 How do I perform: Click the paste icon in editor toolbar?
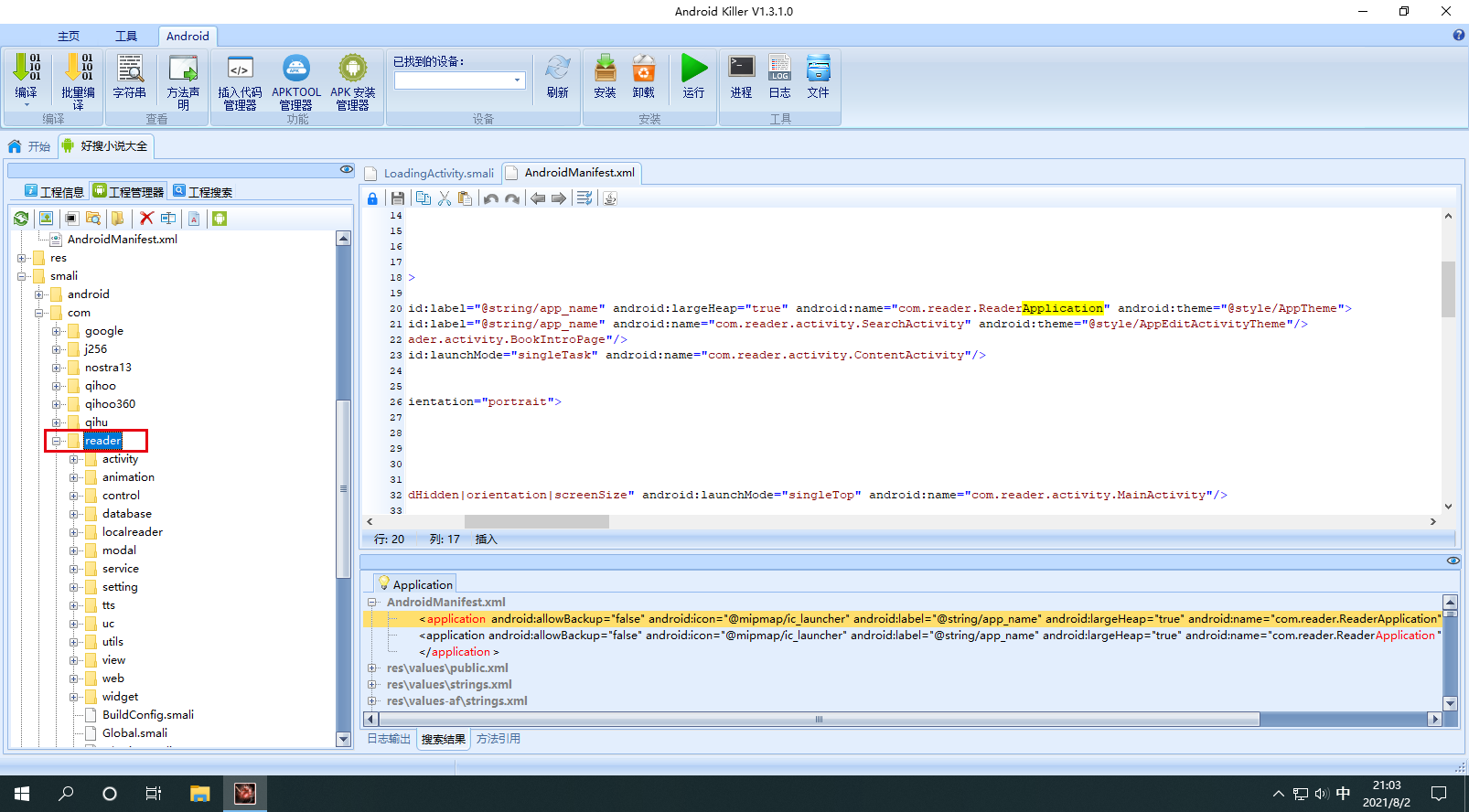[466, 198]
